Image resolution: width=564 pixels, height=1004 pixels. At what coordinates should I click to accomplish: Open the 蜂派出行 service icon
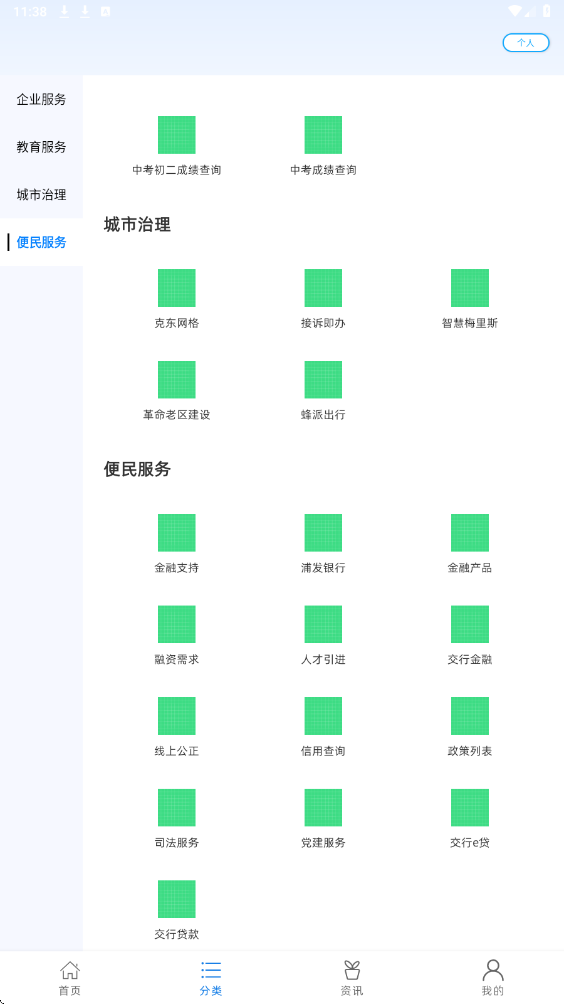pos(323,380)
